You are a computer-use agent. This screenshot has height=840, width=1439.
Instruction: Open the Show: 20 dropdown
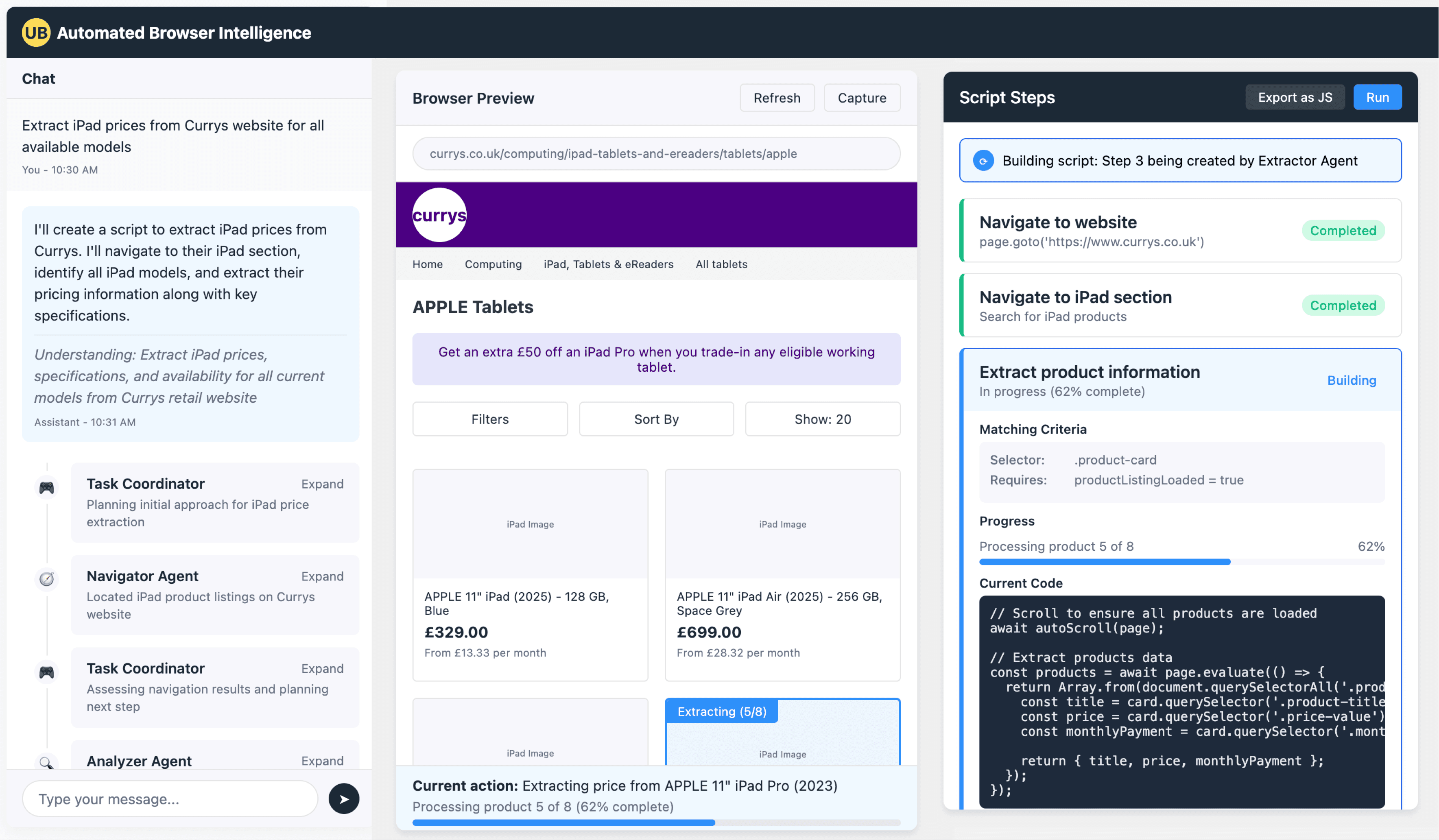pos(822,419)
